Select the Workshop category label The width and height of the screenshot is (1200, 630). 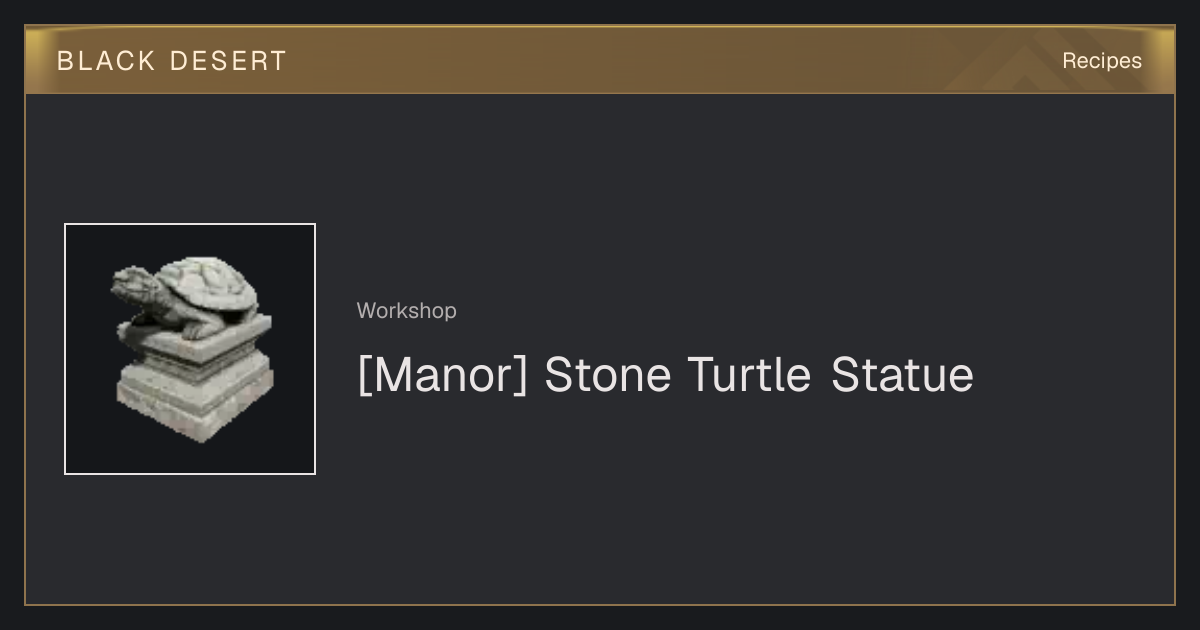pos(406,311)
